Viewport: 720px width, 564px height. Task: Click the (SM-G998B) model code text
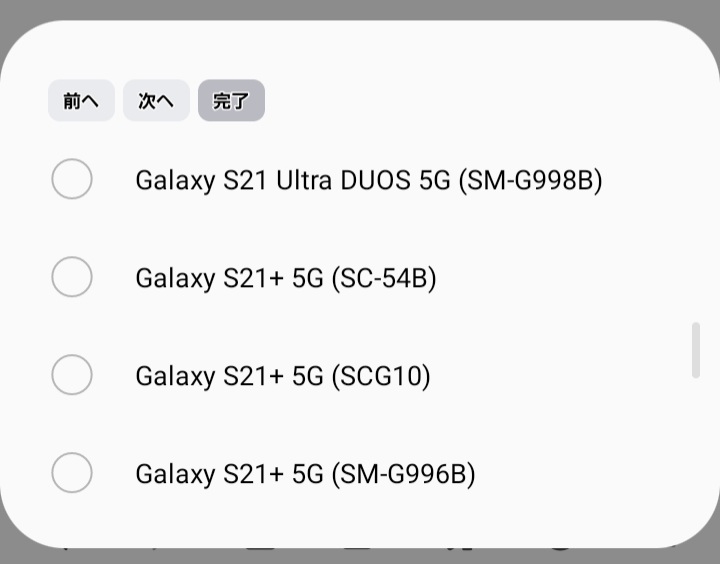[x=530, y=180]
